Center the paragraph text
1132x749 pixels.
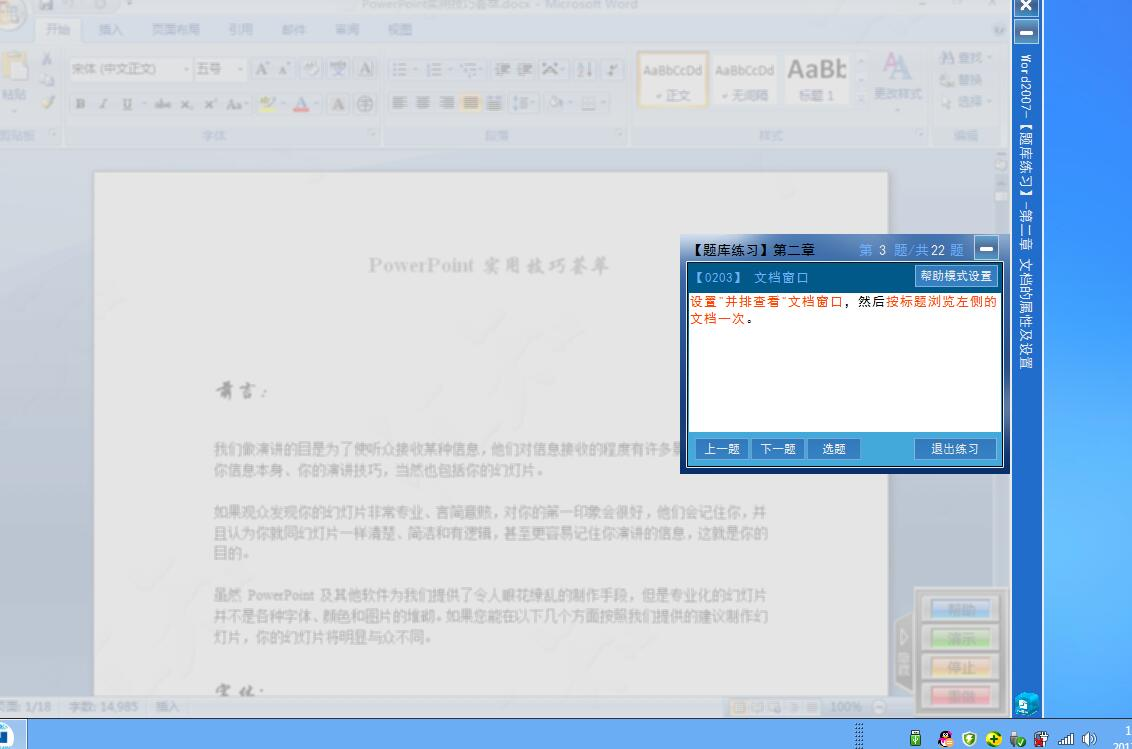point(423,103)
